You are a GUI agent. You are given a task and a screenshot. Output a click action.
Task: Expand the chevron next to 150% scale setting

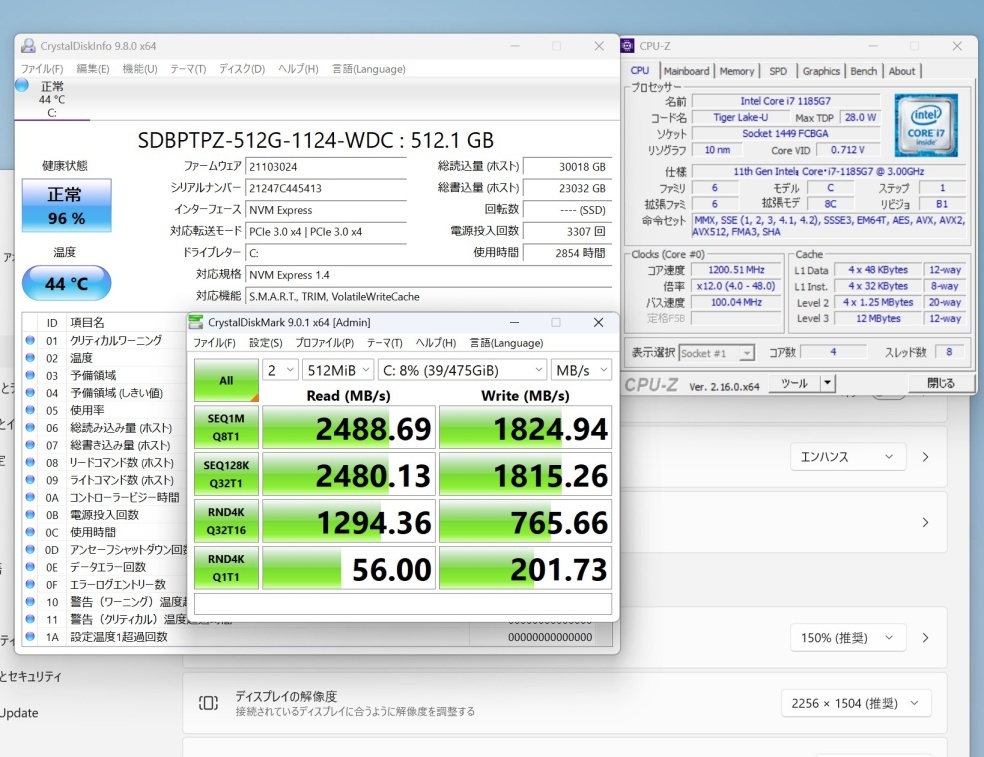click(x=926, y=638)
